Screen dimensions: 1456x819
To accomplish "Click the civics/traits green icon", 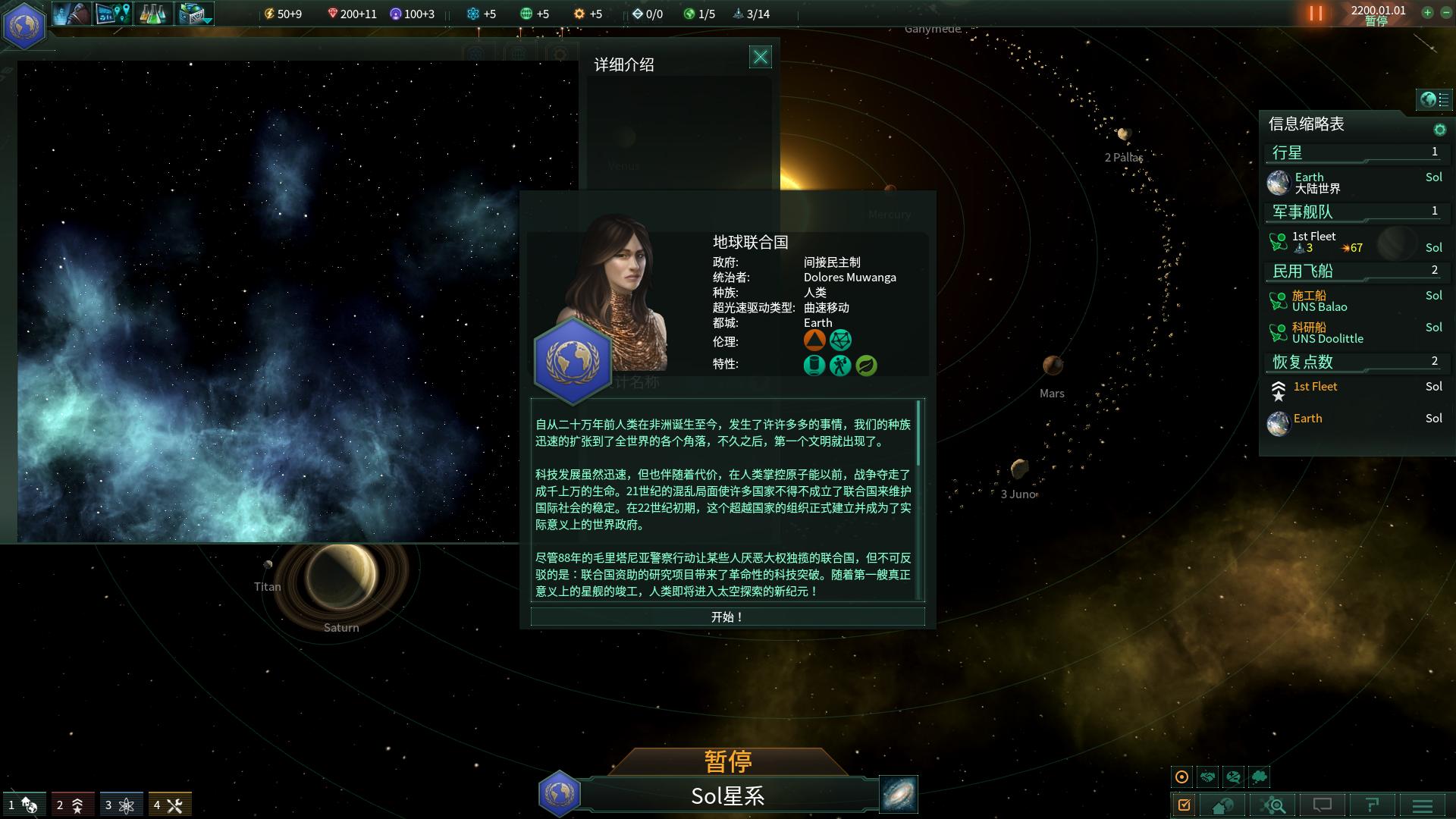I will click(866, 365).
